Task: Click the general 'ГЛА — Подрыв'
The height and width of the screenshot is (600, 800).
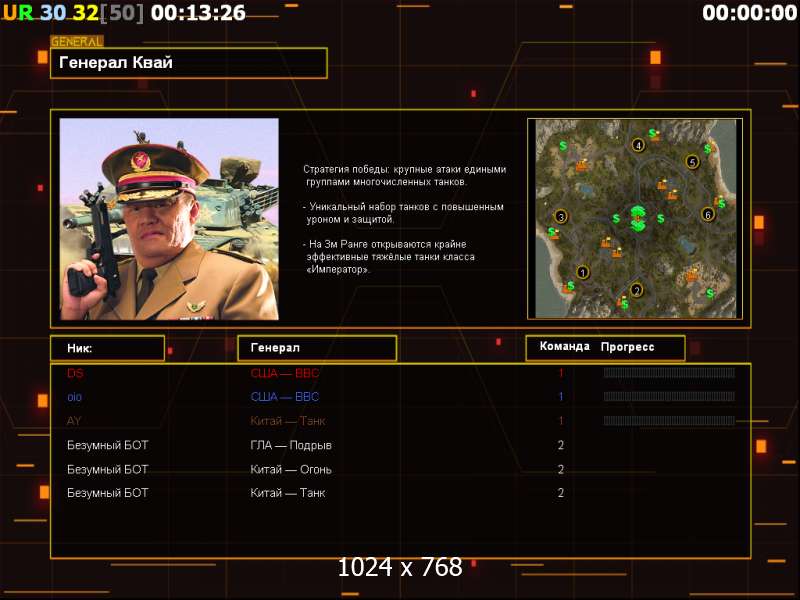Action: click(291, 445)
